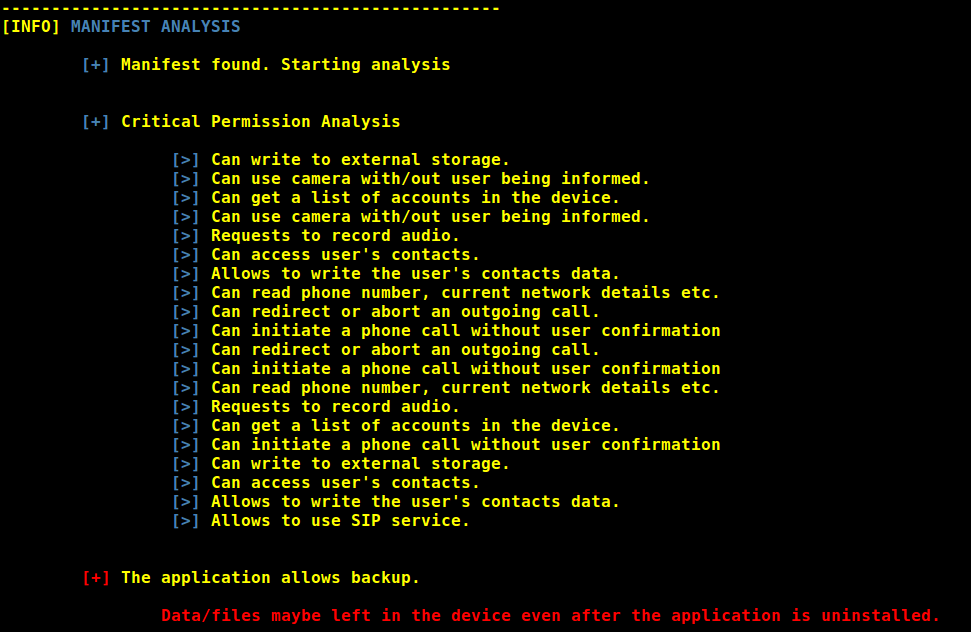Click the [INFO] tag before MANIFEST ANALYSIS
This screenshot has height=632, width=971.
(x=30, y=27)
